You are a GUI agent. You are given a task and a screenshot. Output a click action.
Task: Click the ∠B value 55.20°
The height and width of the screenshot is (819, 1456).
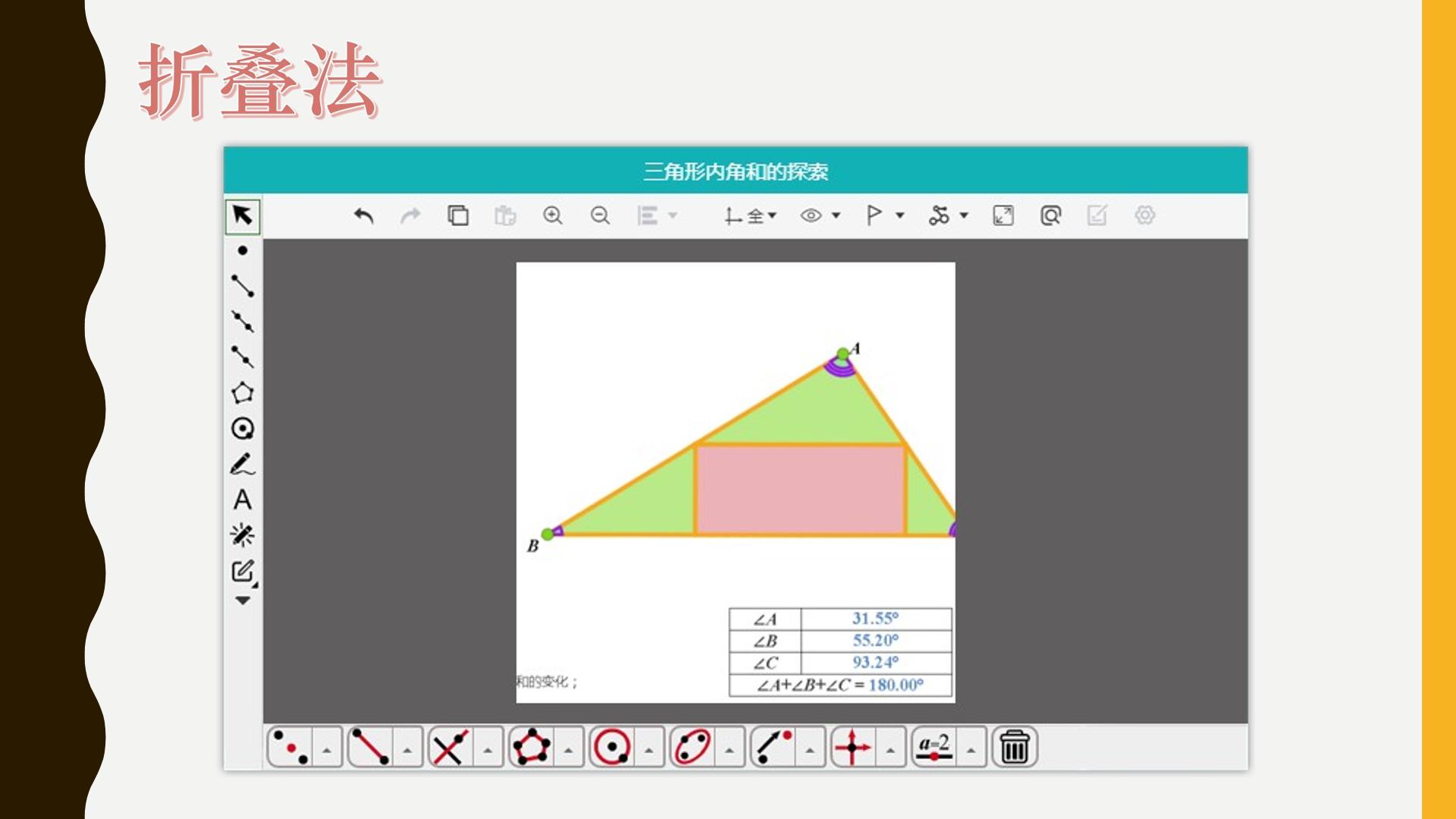pyautogui.click(x=875, y=641)
